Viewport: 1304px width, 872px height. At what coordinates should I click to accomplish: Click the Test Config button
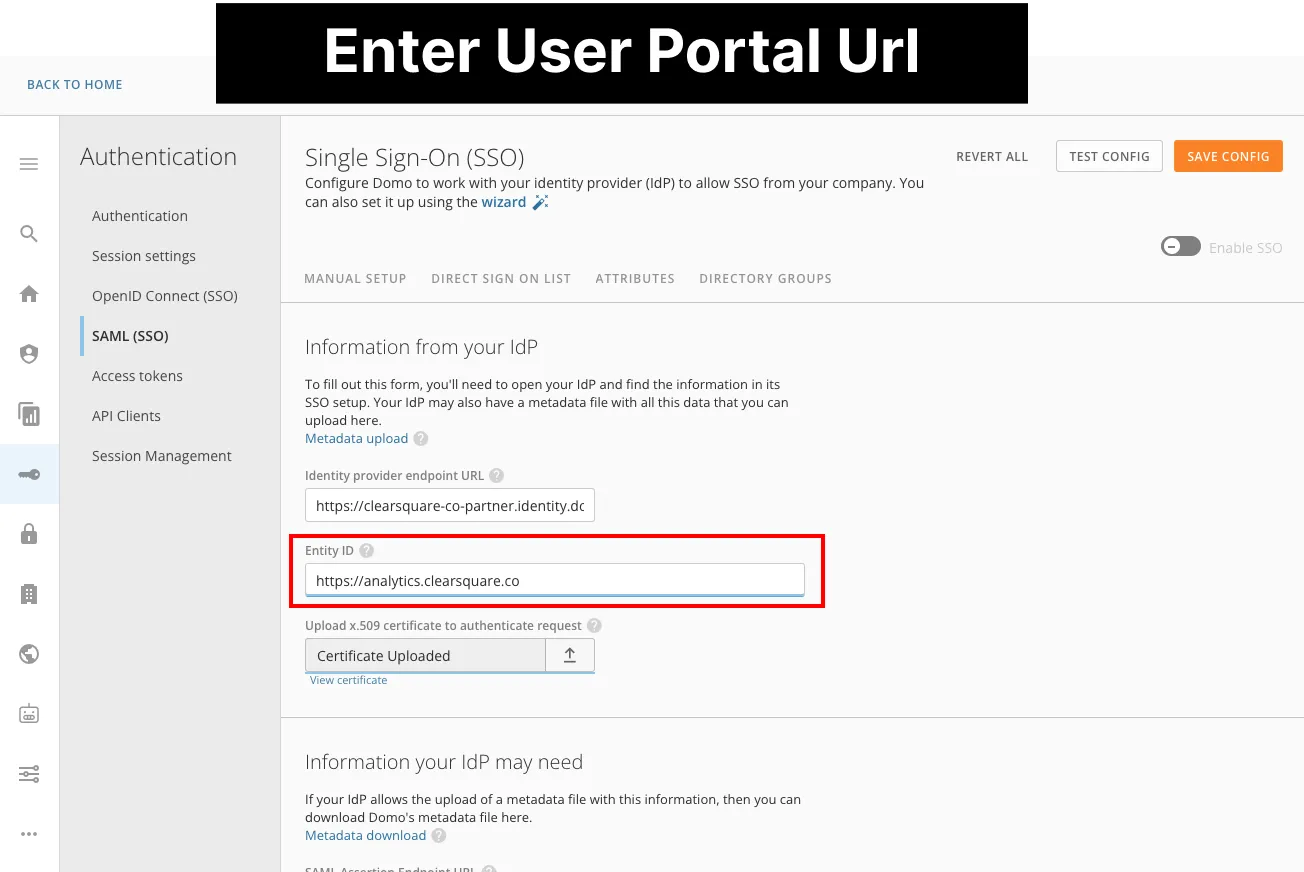coord(1109,156)
